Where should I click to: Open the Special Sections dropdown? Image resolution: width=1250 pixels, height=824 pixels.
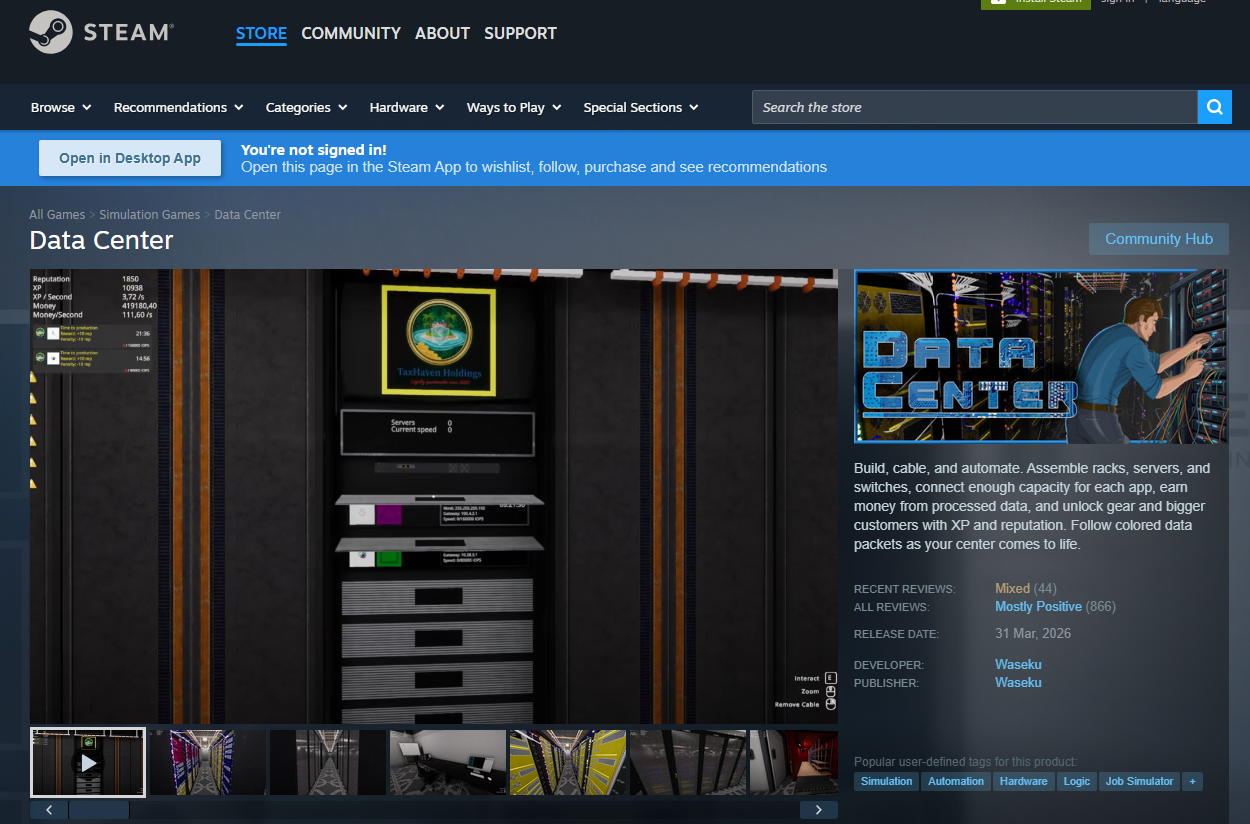641,107
